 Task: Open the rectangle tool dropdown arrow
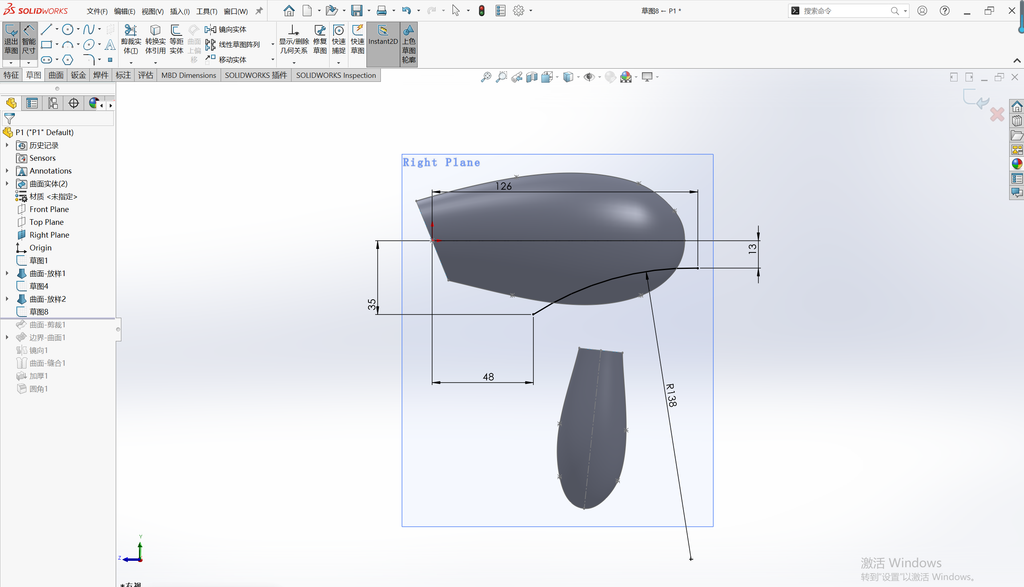tap(57, 45)
